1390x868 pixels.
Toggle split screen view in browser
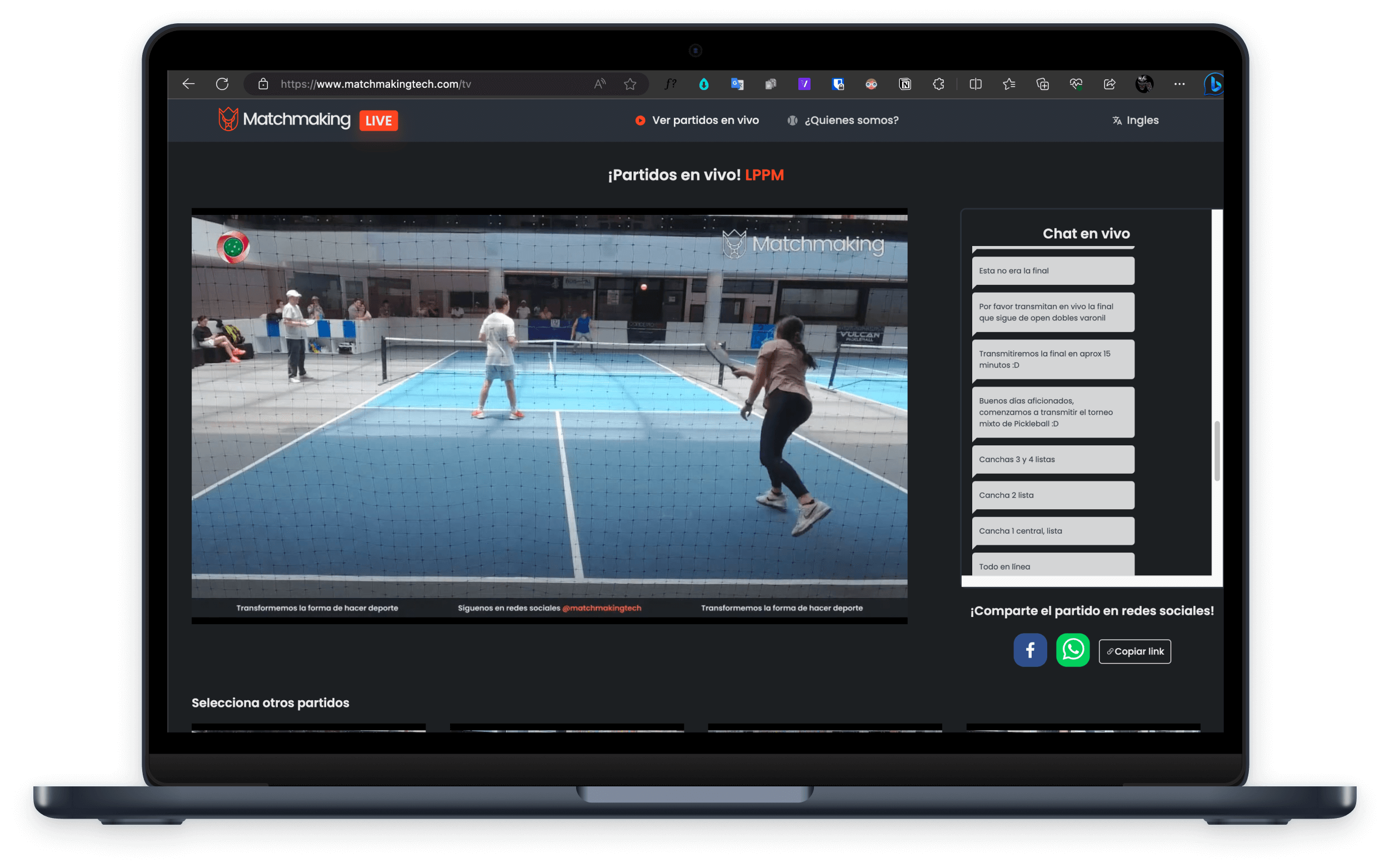tap(976, 84)
